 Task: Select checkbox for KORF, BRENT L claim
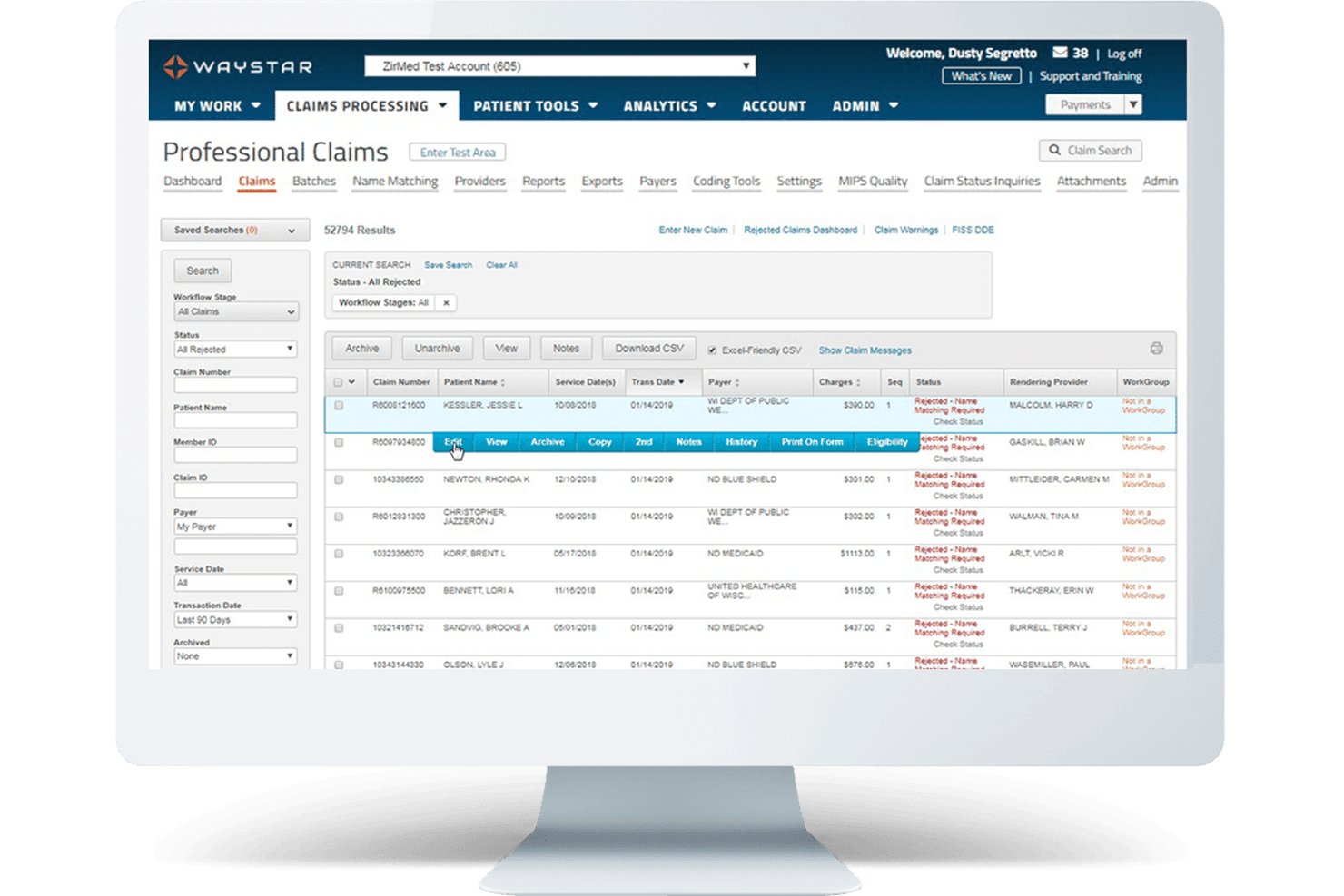(339, 554)
